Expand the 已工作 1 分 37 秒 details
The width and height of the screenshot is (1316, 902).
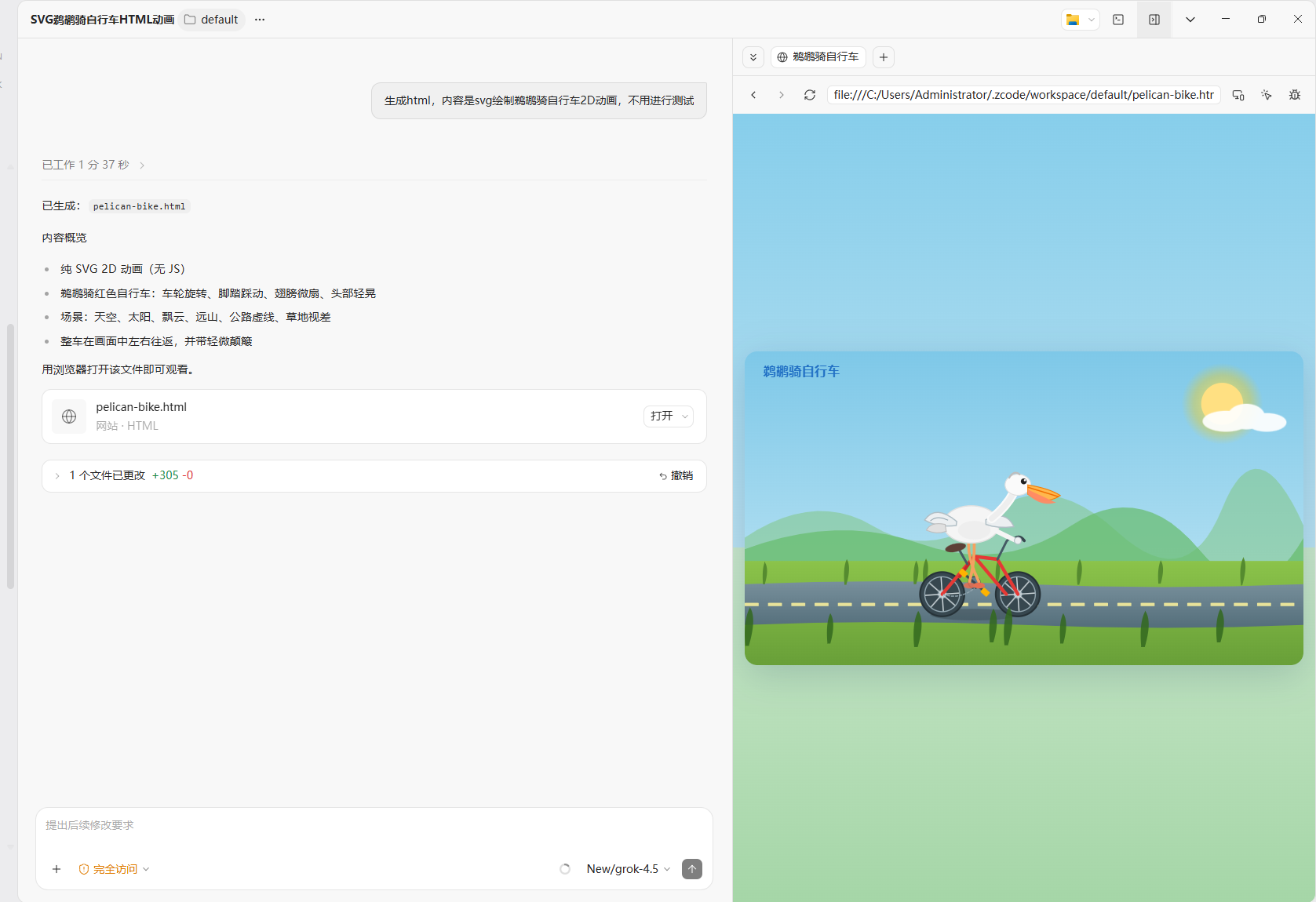point(93,165)
